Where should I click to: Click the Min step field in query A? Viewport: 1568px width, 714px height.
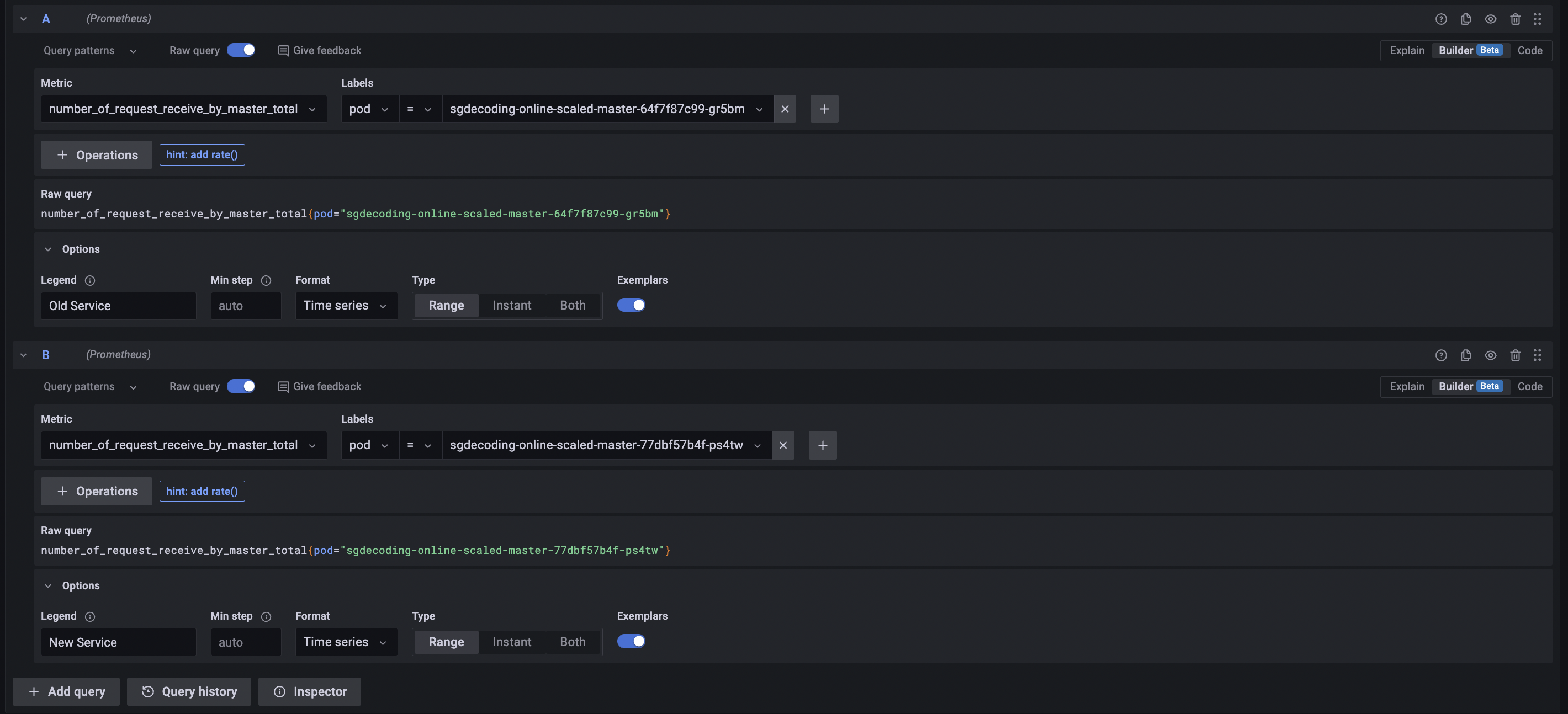point(246,306)
